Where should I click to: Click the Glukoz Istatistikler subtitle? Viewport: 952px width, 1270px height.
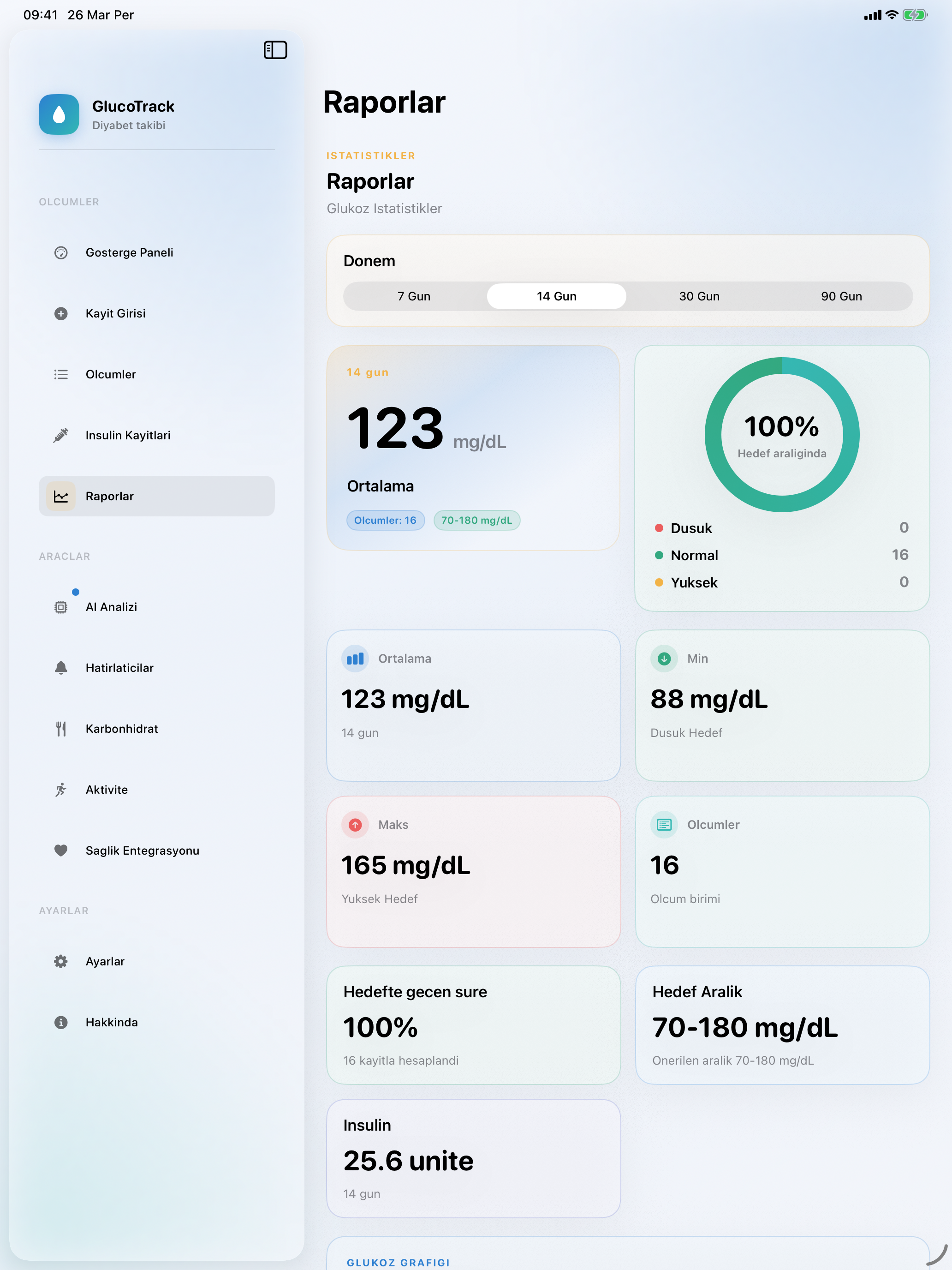coord(384,209)
